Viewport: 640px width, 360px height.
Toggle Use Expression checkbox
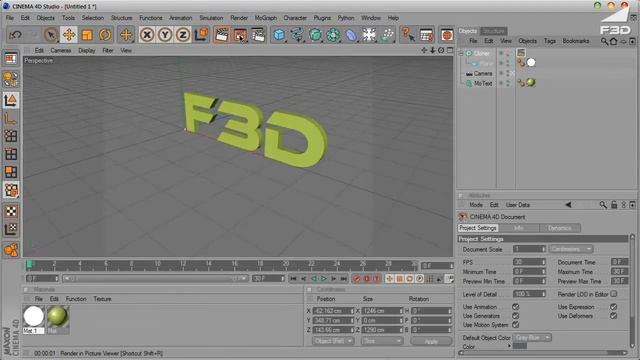613,307
